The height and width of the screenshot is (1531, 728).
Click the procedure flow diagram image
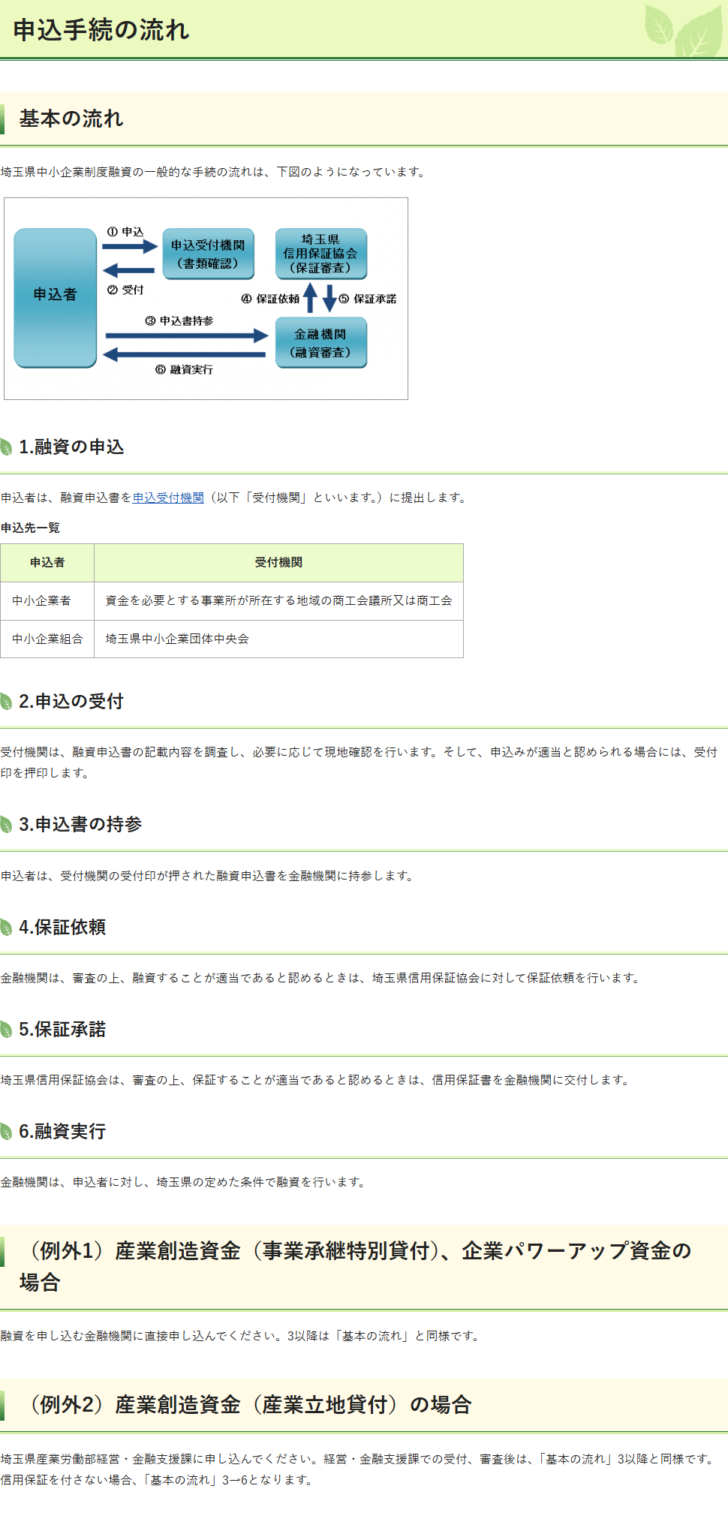(x=206, y=298)
